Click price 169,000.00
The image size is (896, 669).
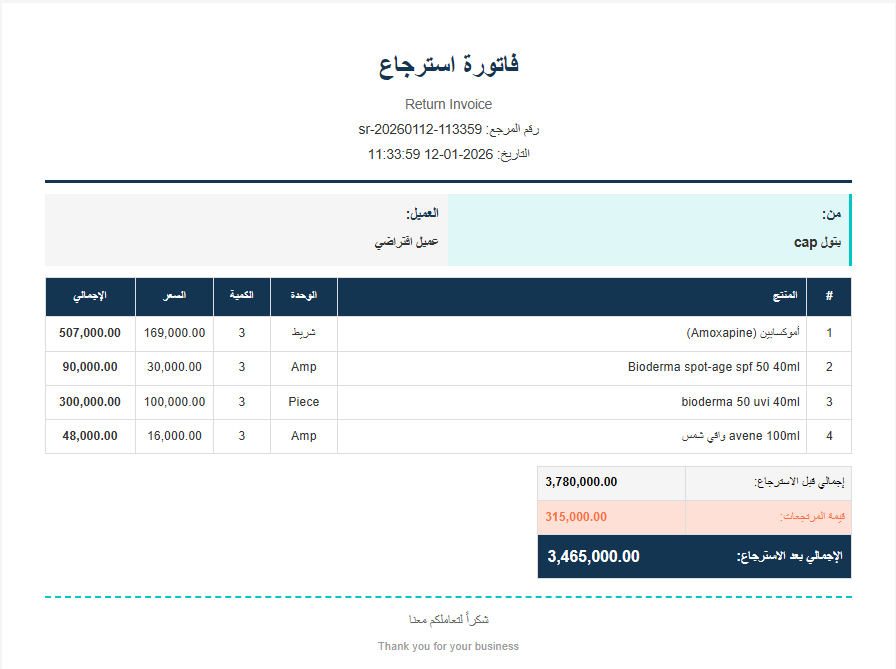[174, 333]
